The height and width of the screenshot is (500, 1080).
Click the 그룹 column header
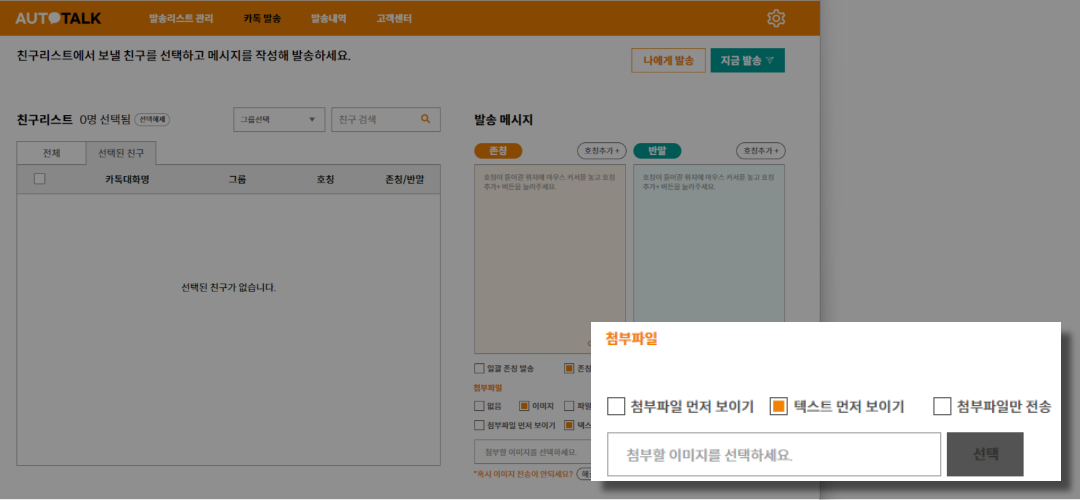[237, 180]
